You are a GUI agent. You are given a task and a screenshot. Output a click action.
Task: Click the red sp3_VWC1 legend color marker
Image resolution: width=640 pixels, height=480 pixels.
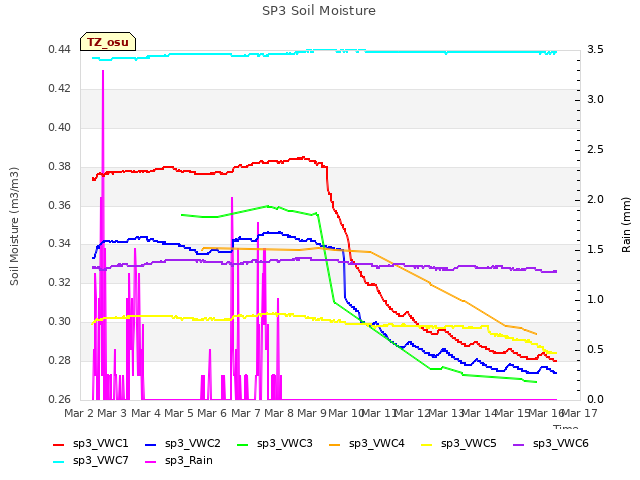pyautogui.click(x=59, y=445)
